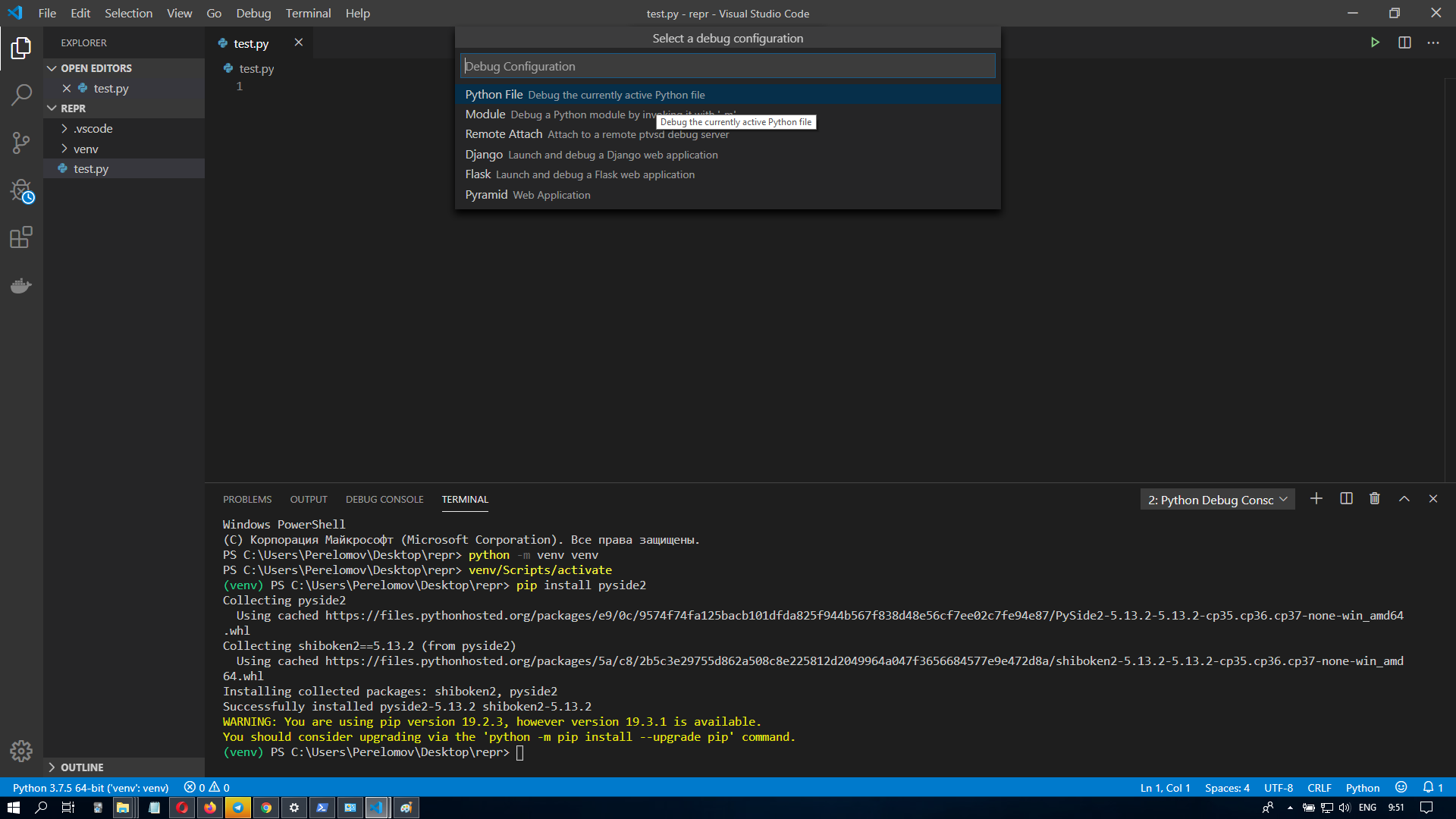The image size is (1456, 819).
Task: Open the Docker view icon
Action: click(21, 285)
